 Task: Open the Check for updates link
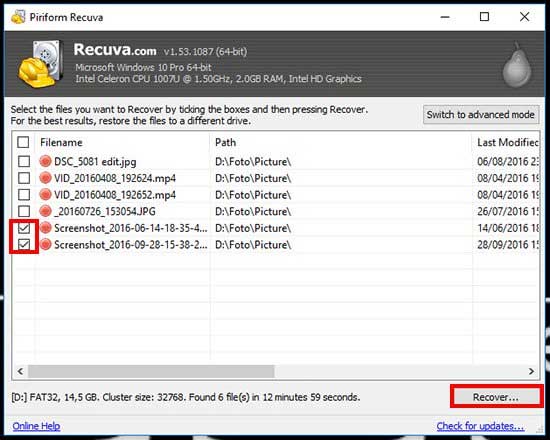coord(481,426)
